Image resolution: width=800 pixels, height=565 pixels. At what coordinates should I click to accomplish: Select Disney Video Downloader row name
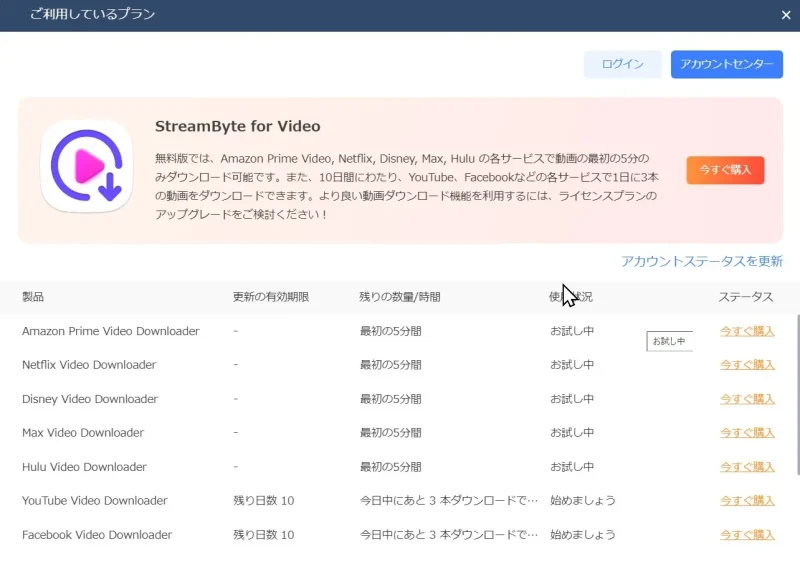[90, 399]
